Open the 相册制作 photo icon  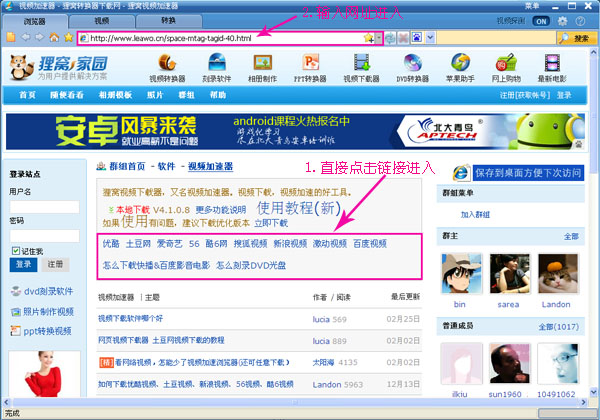click(x=262, y=62)
